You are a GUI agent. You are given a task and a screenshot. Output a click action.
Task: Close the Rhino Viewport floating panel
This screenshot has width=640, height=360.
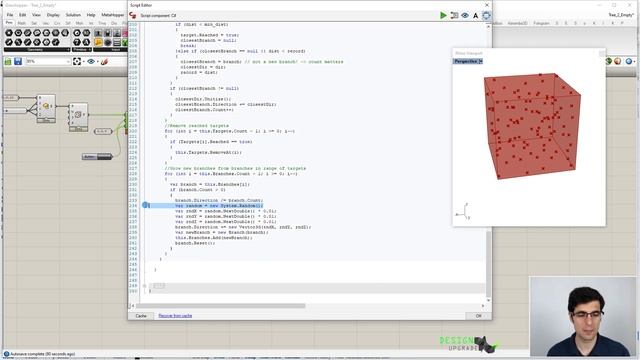[602, 53]
